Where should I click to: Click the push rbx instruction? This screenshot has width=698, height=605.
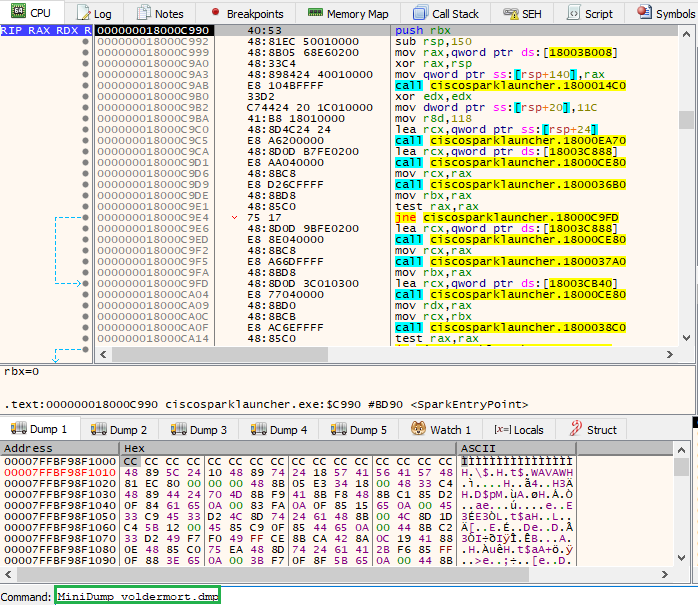pyautogui.click(x=423, y=31)
